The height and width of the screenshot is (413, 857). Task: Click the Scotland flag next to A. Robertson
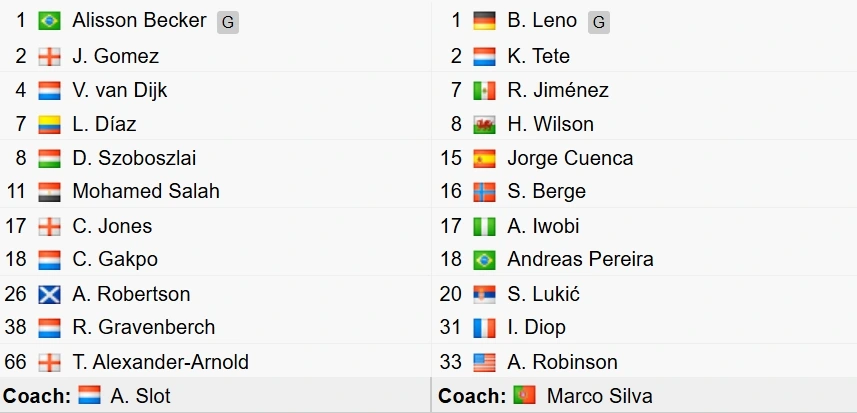49,294
